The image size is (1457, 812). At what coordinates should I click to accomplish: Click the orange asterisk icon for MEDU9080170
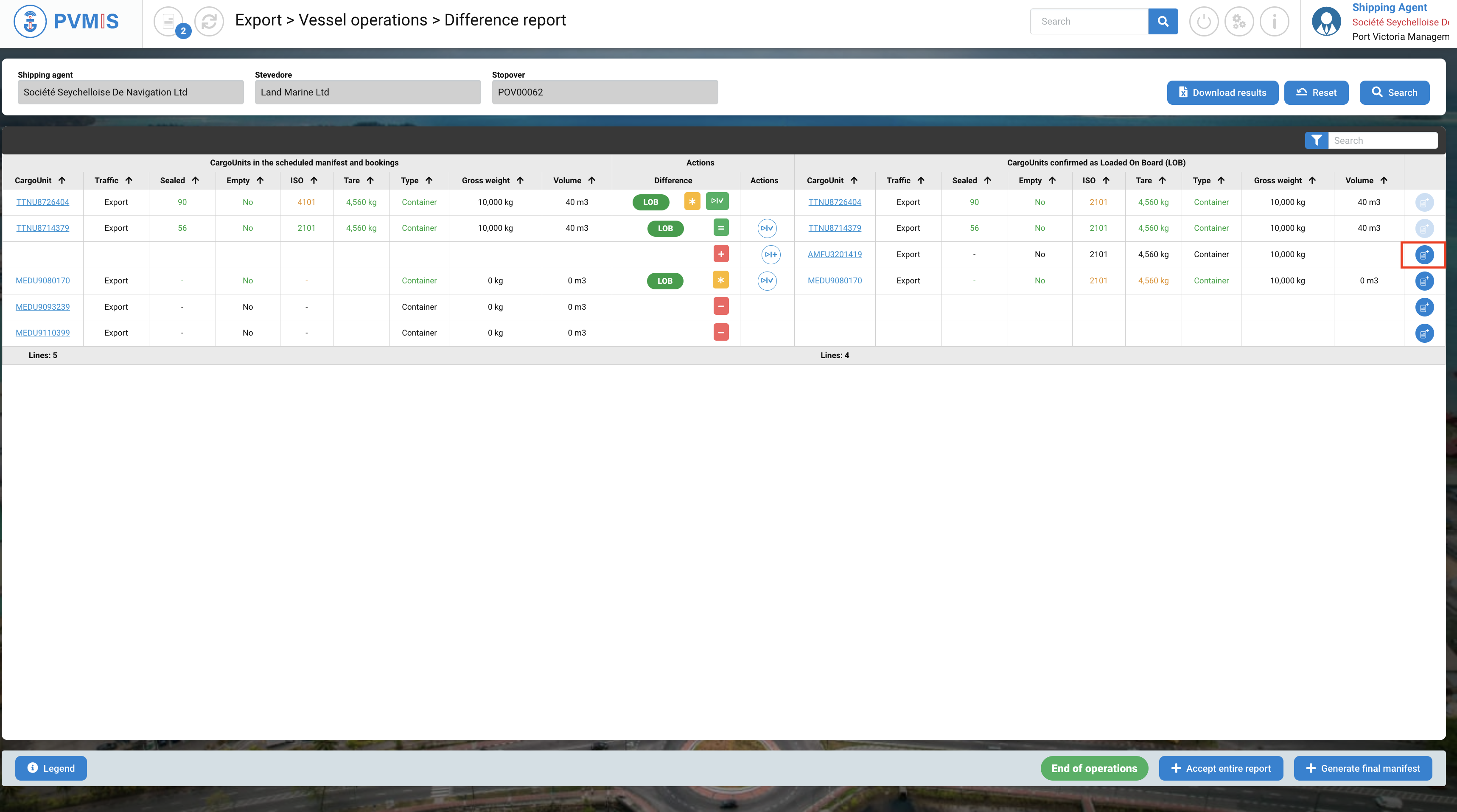click(x=720, y=280)
